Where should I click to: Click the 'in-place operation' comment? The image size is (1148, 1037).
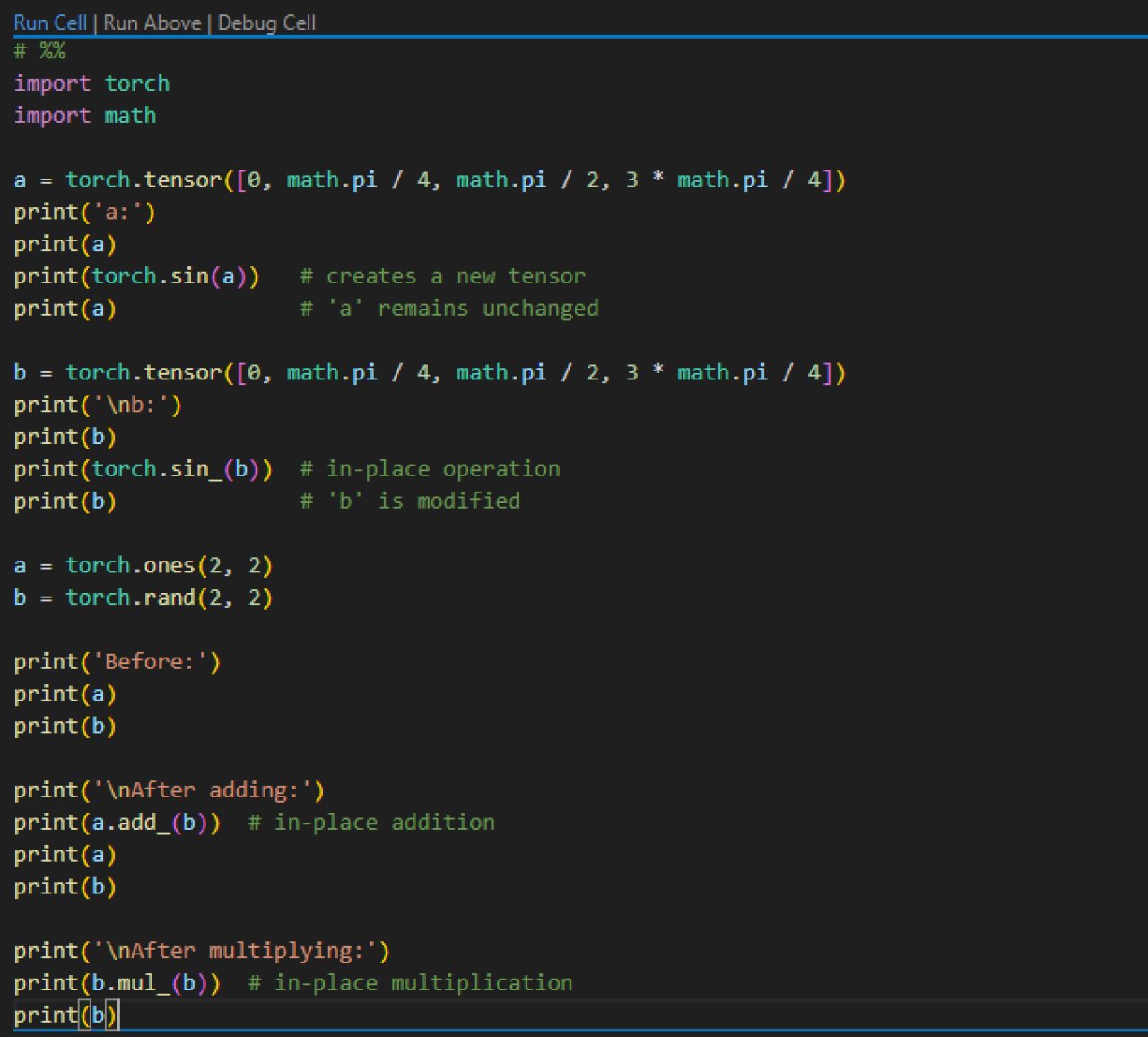(x=430, y=469)
